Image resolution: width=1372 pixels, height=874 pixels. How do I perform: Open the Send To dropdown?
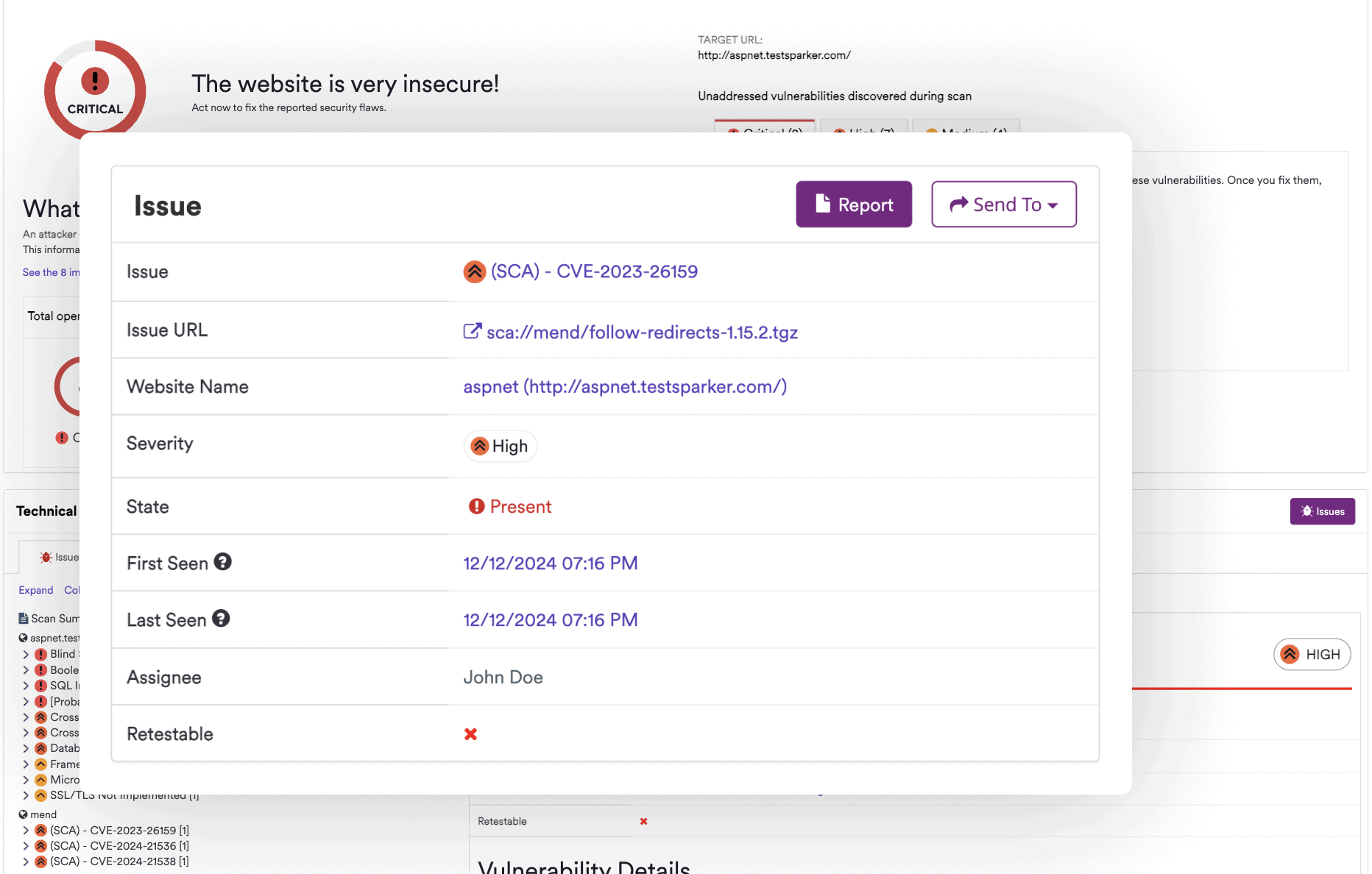[1003, 205]
